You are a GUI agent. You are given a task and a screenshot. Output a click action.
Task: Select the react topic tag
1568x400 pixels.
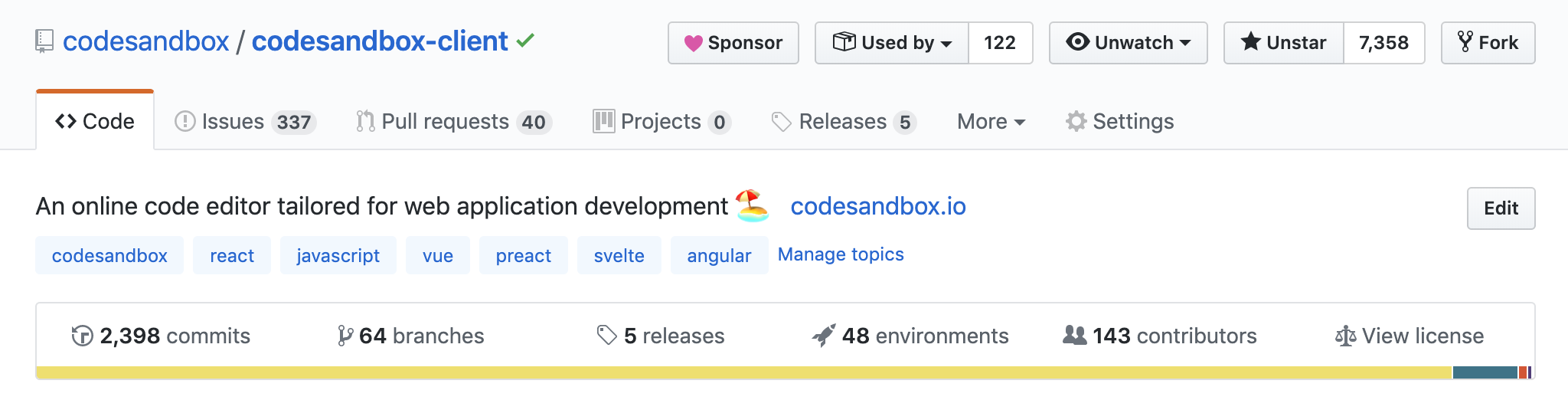pyautogui.click(x=232, y=255)
